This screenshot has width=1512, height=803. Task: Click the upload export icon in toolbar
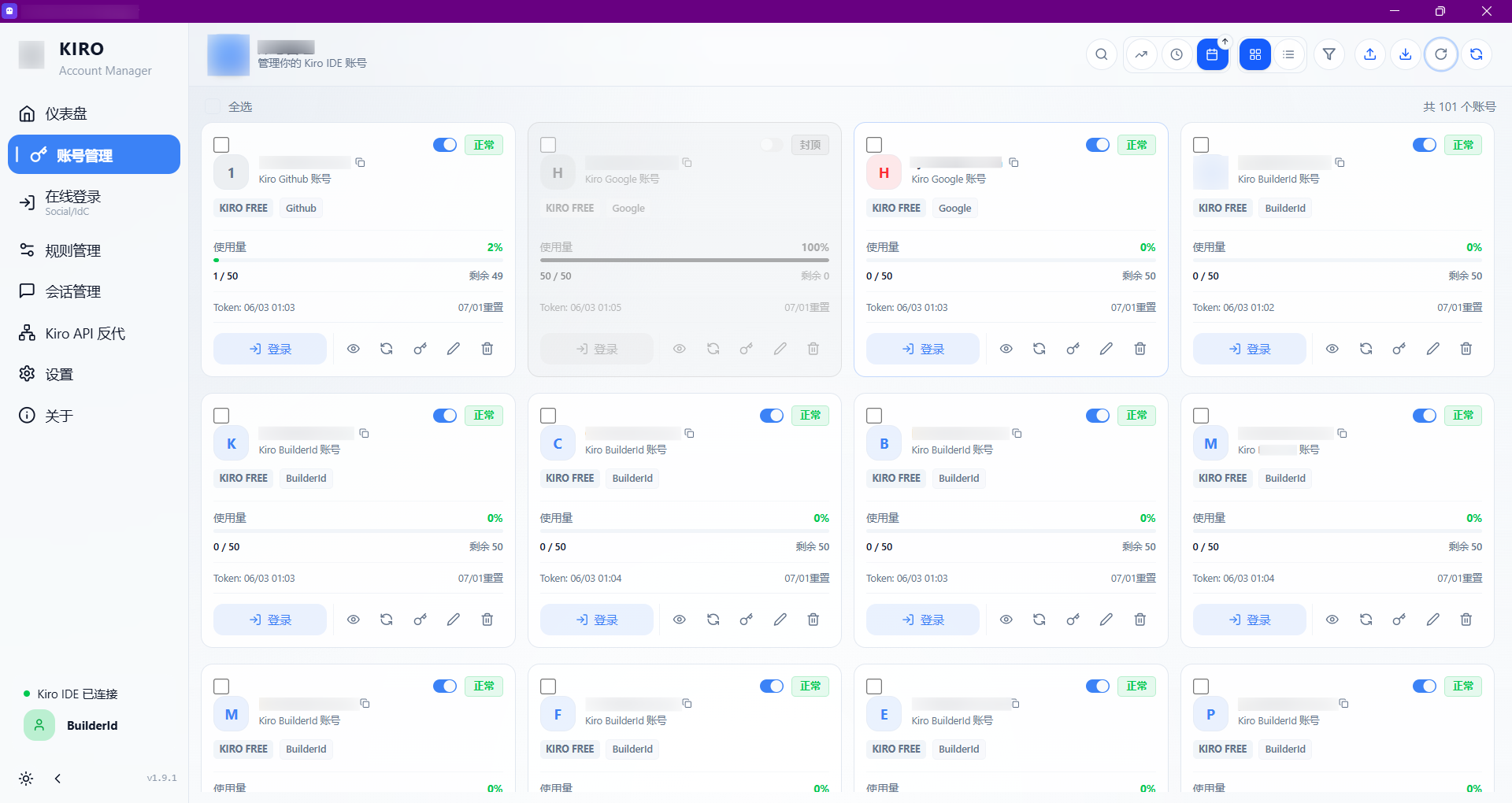(x=1370, y=54)
